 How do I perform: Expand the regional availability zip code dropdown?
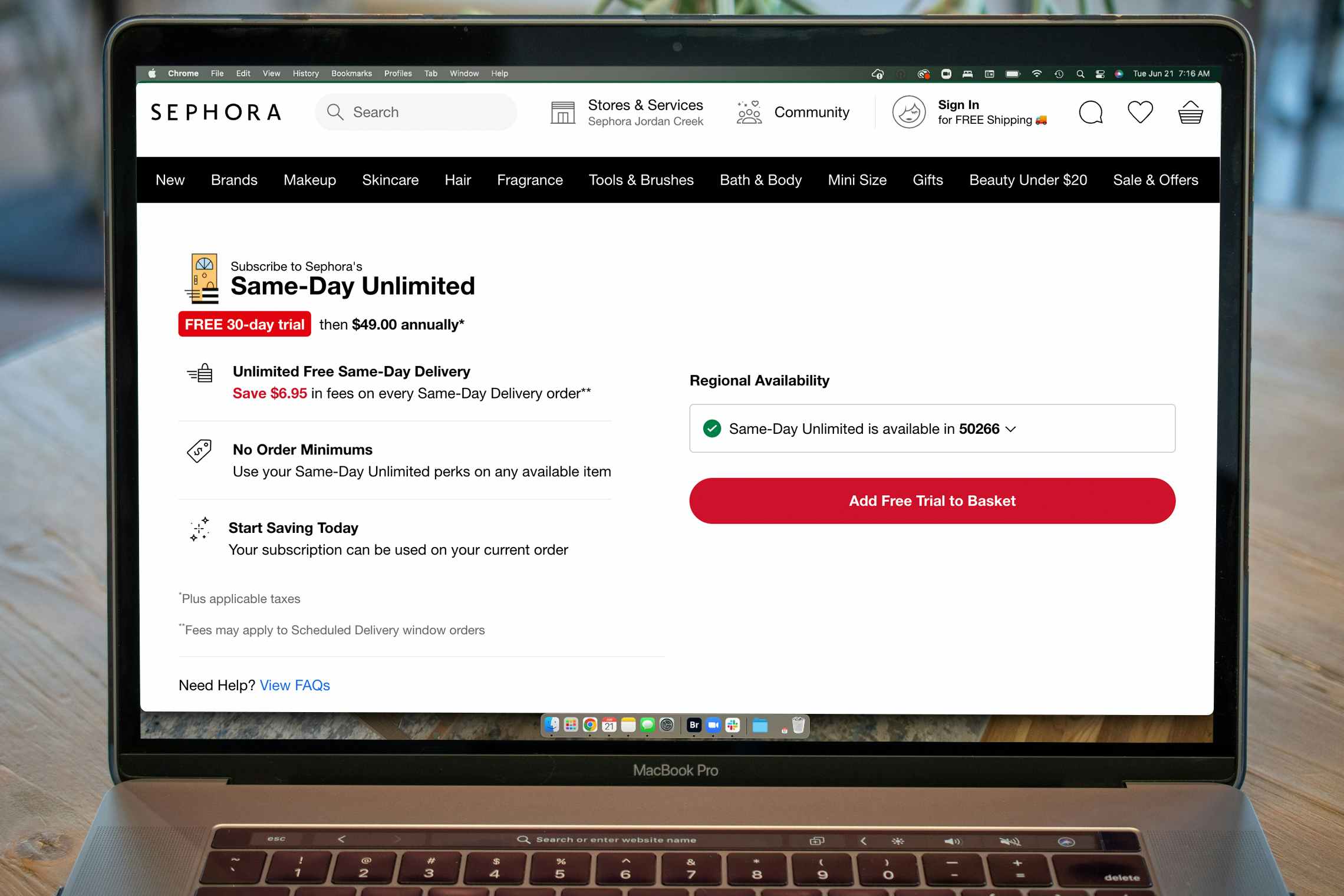[x=1013, y=428]
